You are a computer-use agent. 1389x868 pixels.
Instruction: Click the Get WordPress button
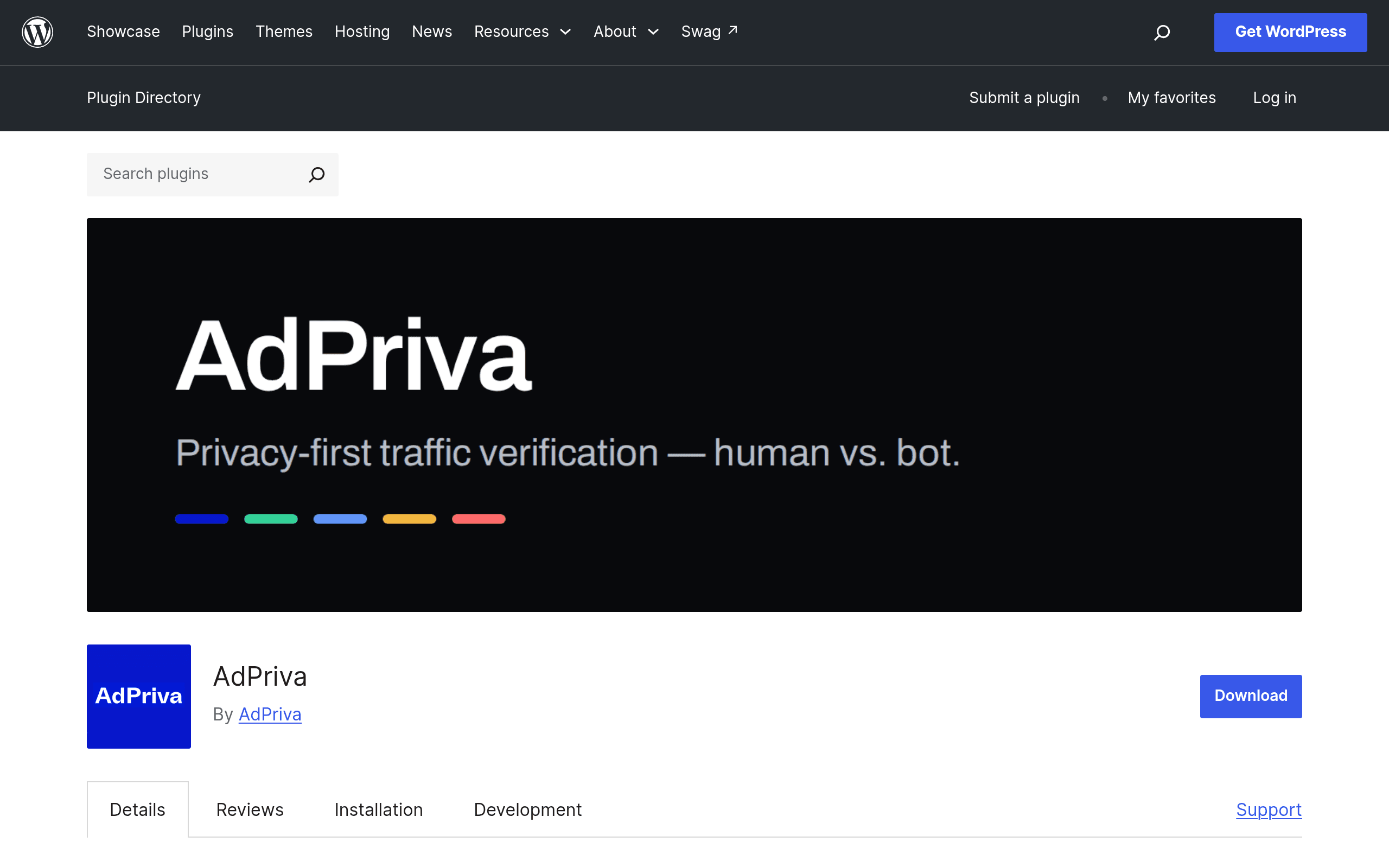1290,32
